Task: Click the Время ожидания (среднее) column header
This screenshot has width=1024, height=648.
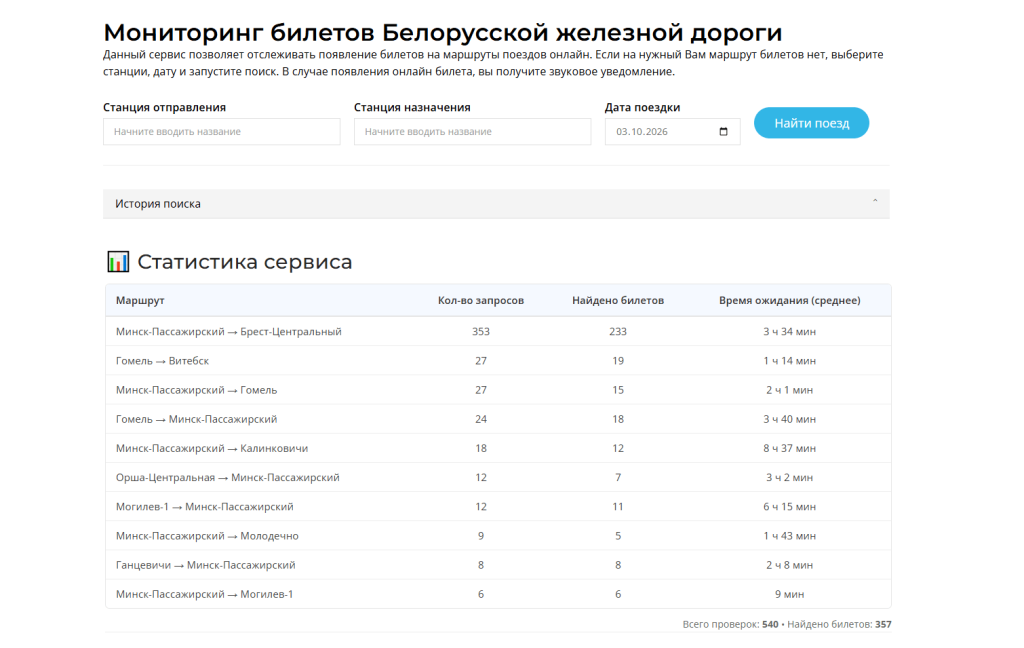Action: (790, 300)
